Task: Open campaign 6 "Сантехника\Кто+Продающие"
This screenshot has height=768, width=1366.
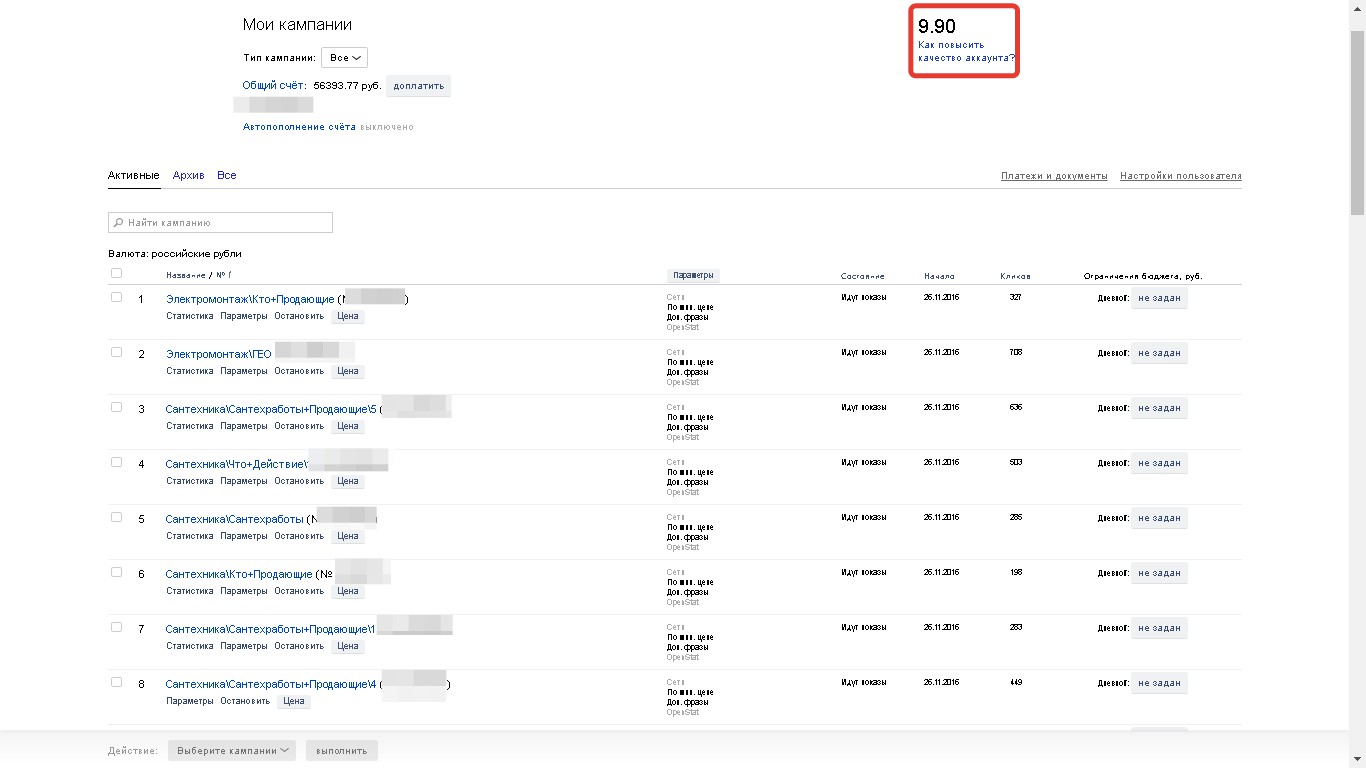Action: point(239,575)
